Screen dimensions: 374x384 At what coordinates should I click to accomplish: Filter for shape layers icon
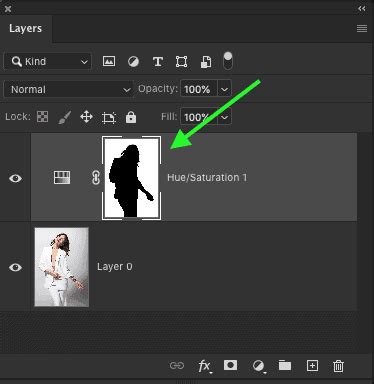pyautogui.click(x=181, y=62)
